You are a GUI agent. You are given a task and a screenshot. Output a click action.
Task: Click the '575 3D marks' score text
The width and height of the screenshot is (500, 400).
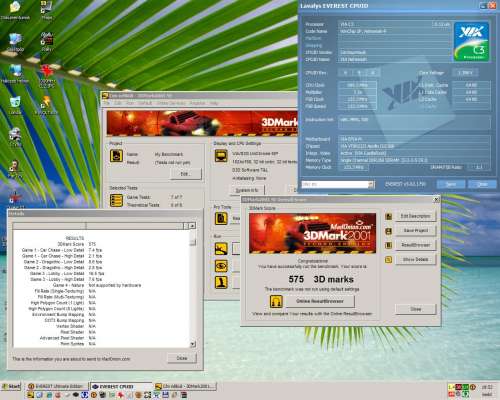321,279
